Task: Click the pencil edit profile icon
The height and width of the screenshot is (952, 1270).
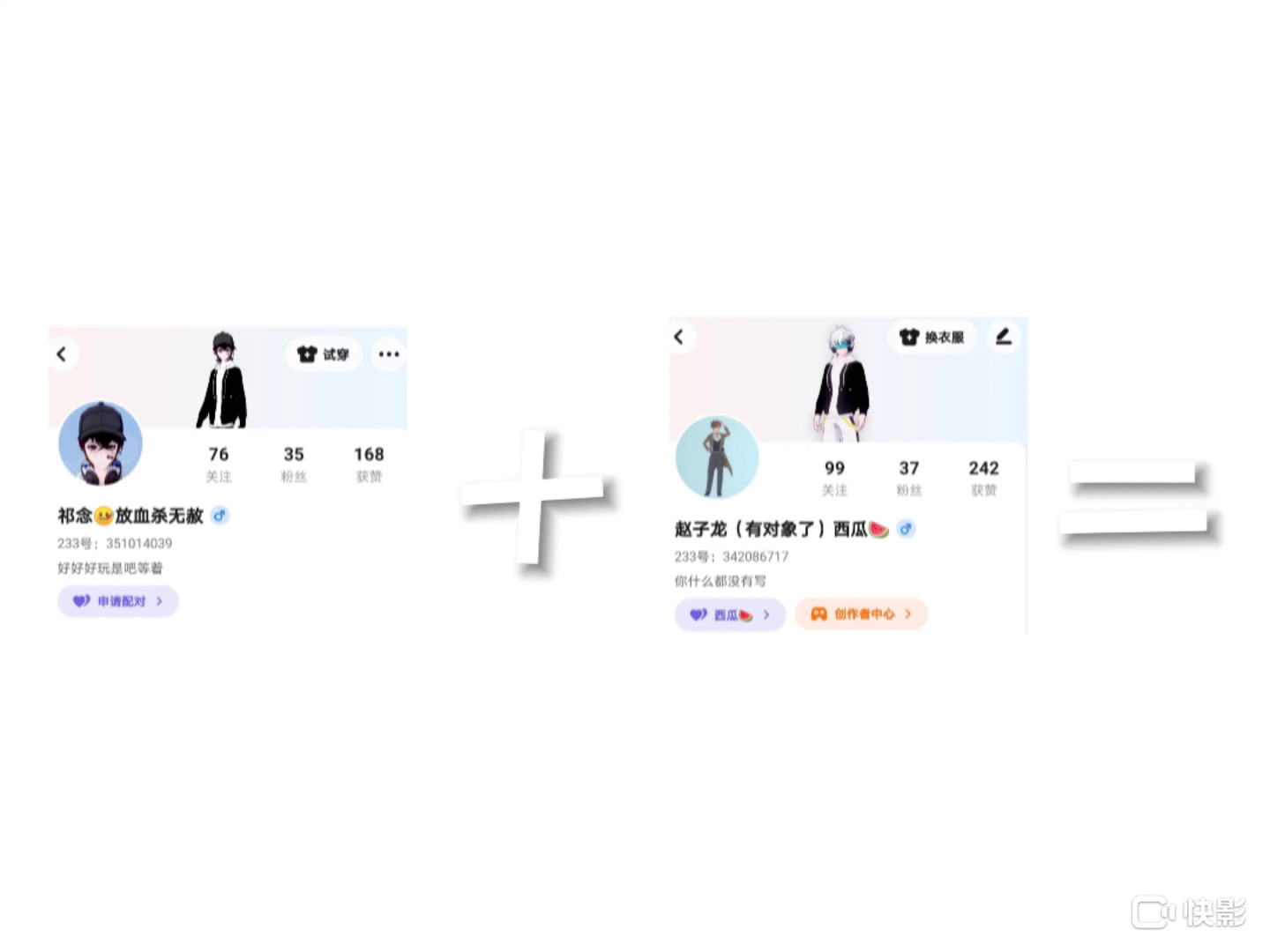Action: coord(1004,337)
